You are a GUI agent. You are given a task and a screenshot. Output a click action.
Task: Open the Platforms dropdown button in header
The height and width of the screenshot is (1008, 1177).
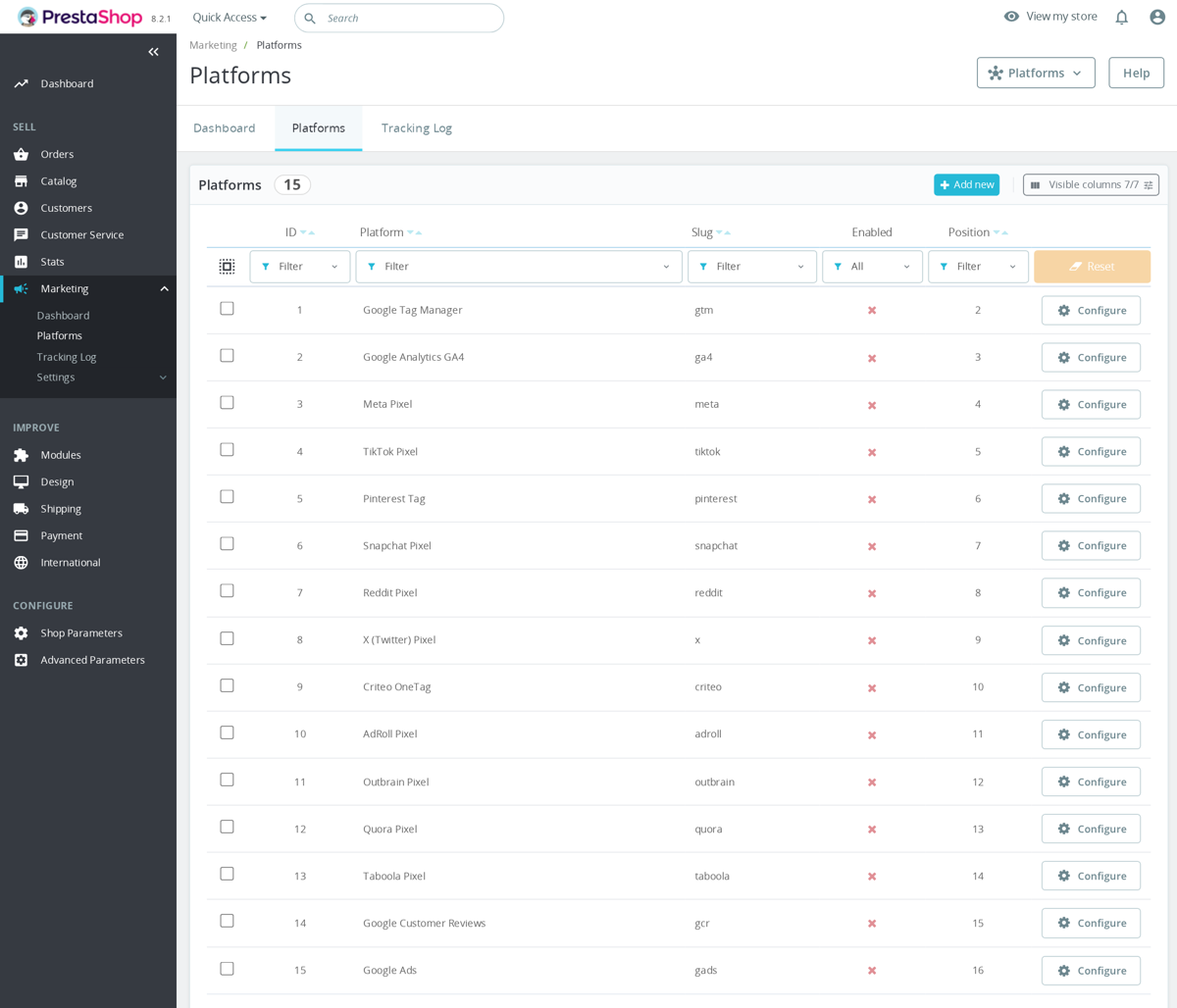1036,73
